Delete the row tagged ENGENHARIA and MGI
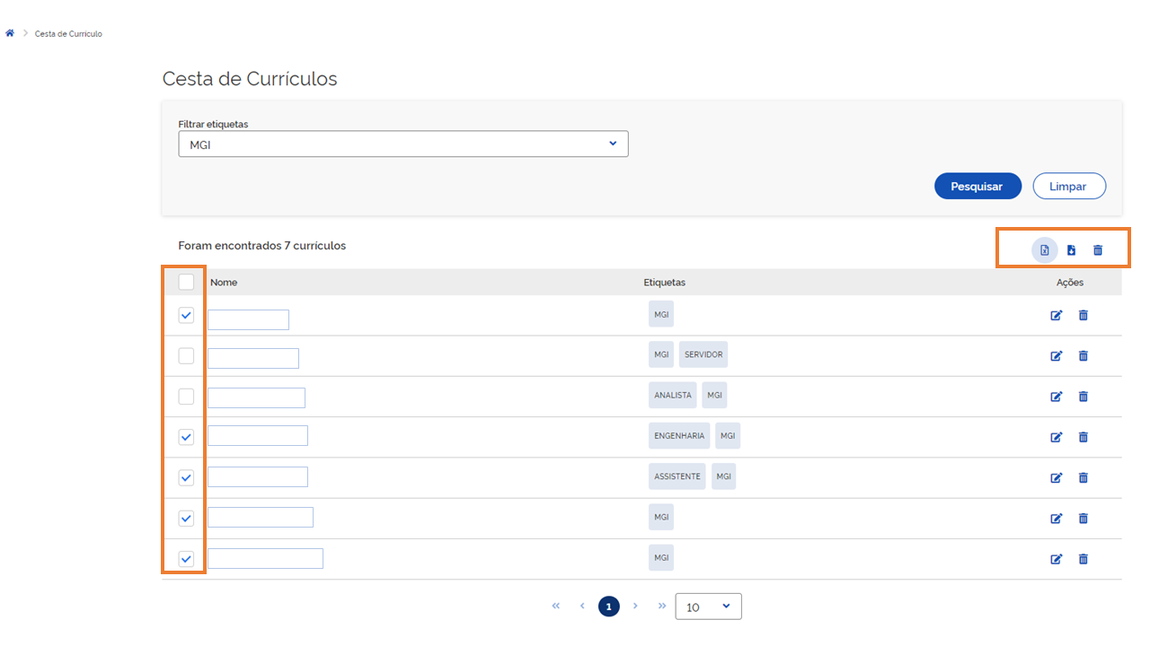 (1083, 437)
